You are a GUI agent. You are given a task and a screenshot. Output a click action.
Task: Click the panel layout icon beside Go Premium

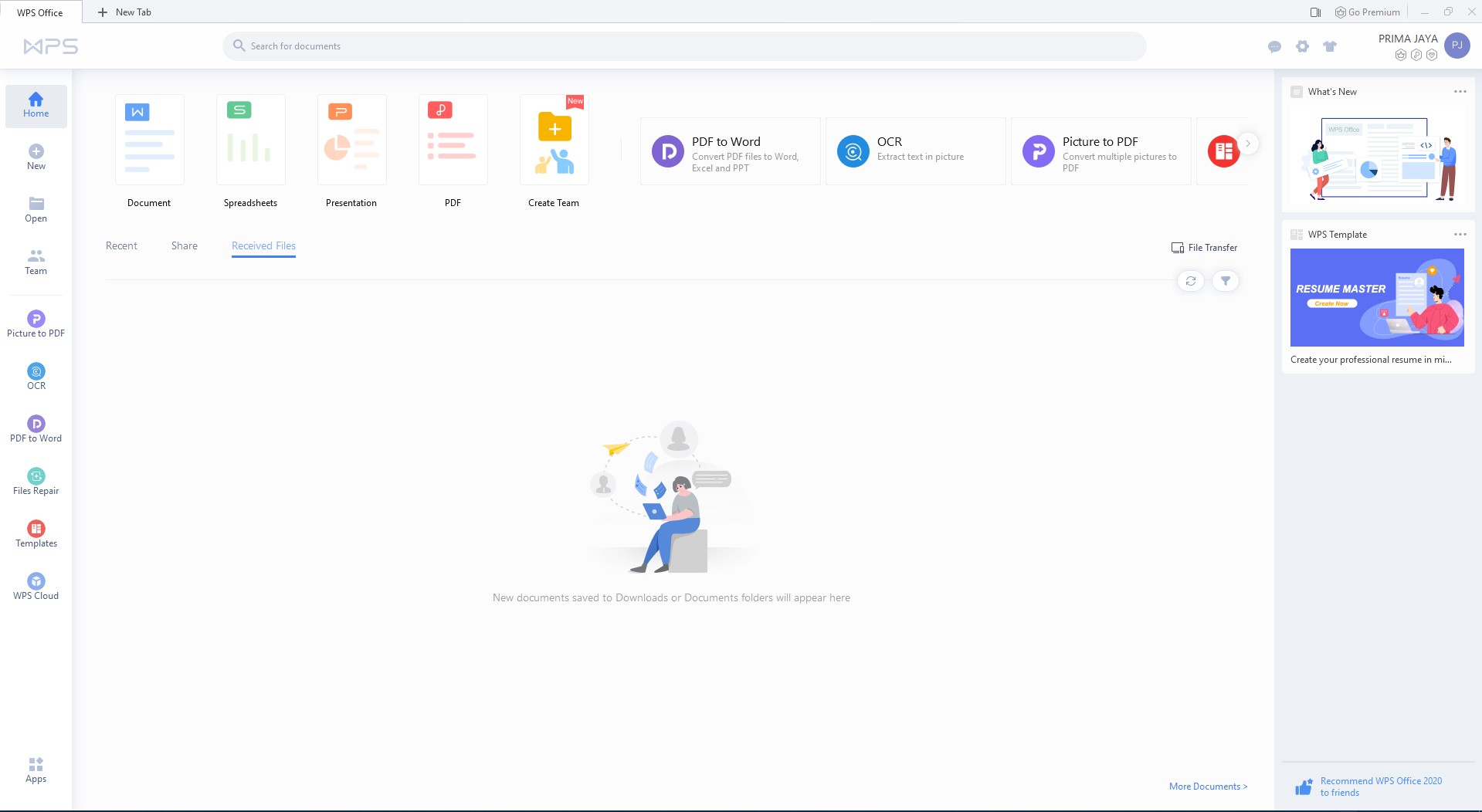1316,12
